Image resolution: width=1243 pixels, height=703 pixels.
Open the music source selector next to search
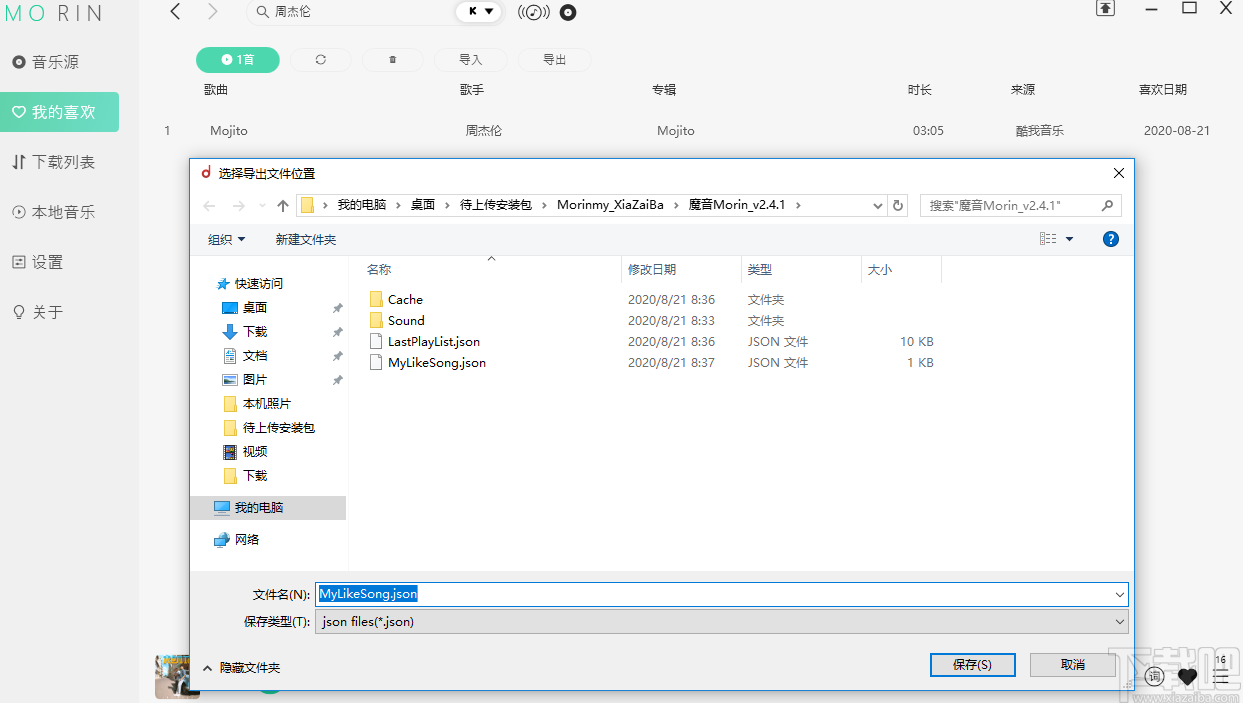pyautogui.click(x=478, y=12)
